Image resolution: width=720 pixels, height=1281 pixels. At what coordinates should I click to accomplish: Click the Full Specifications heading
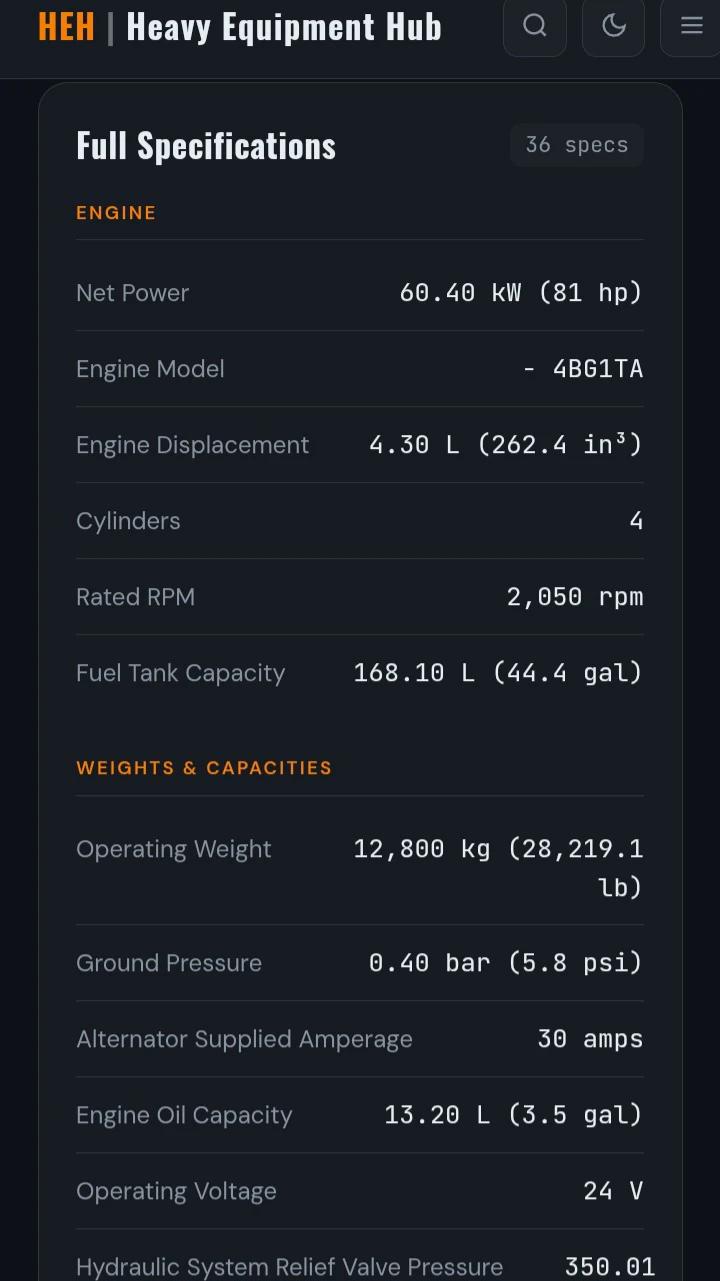206,144
